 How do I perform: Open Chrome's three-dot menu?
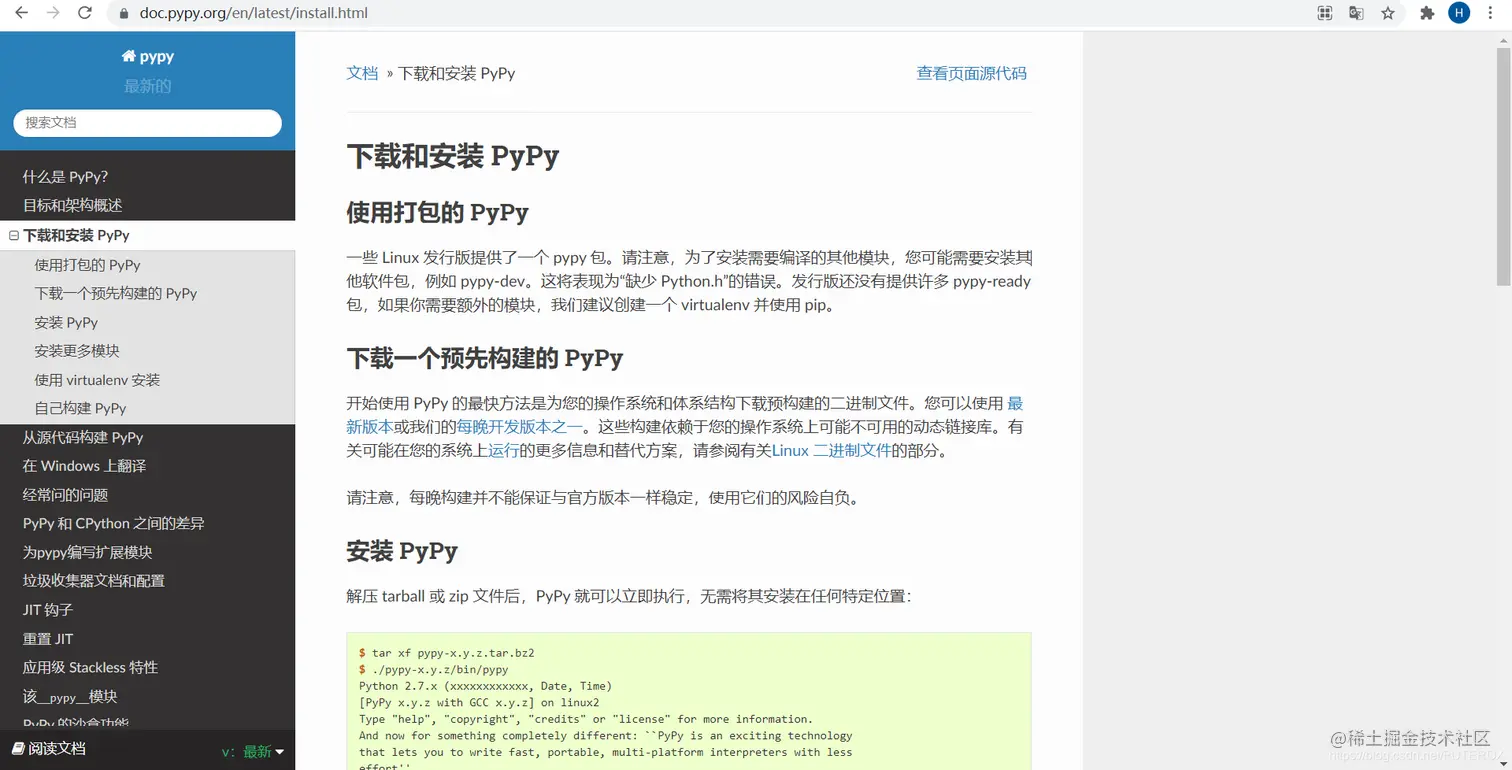[x=1491, y=13]
